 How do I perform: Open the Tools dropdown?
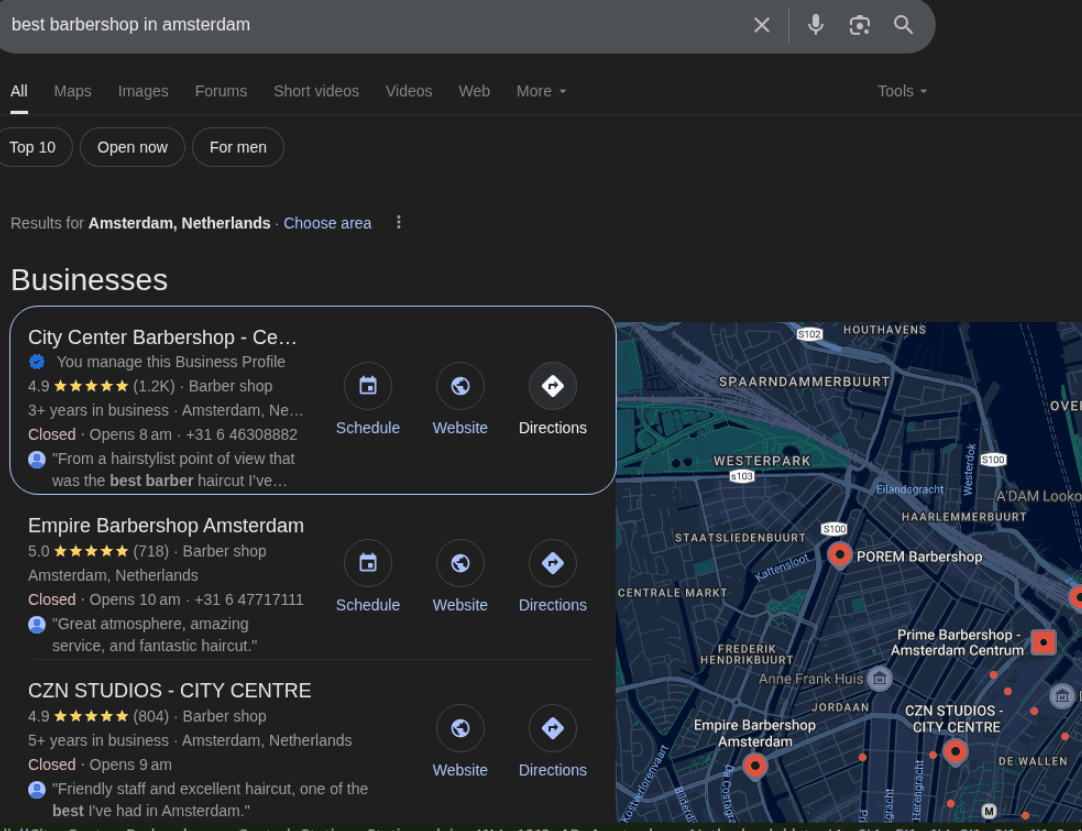901,91
